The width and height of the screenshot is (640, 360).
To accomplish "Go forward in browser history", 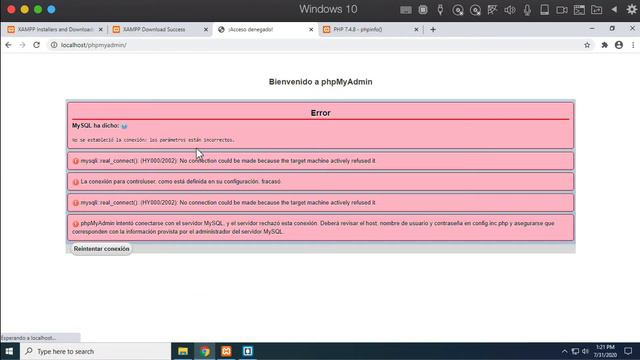I will 22,45.
